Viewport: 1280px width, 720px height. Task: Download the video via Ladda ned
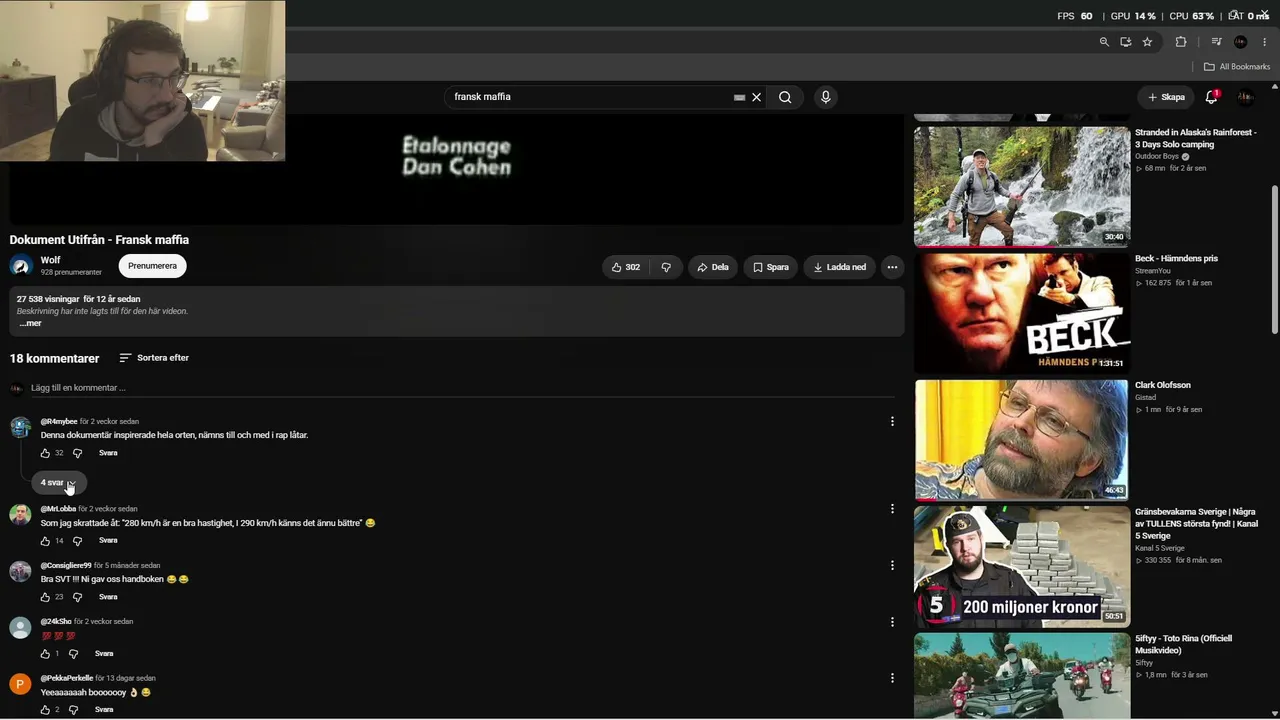point(840,267)
